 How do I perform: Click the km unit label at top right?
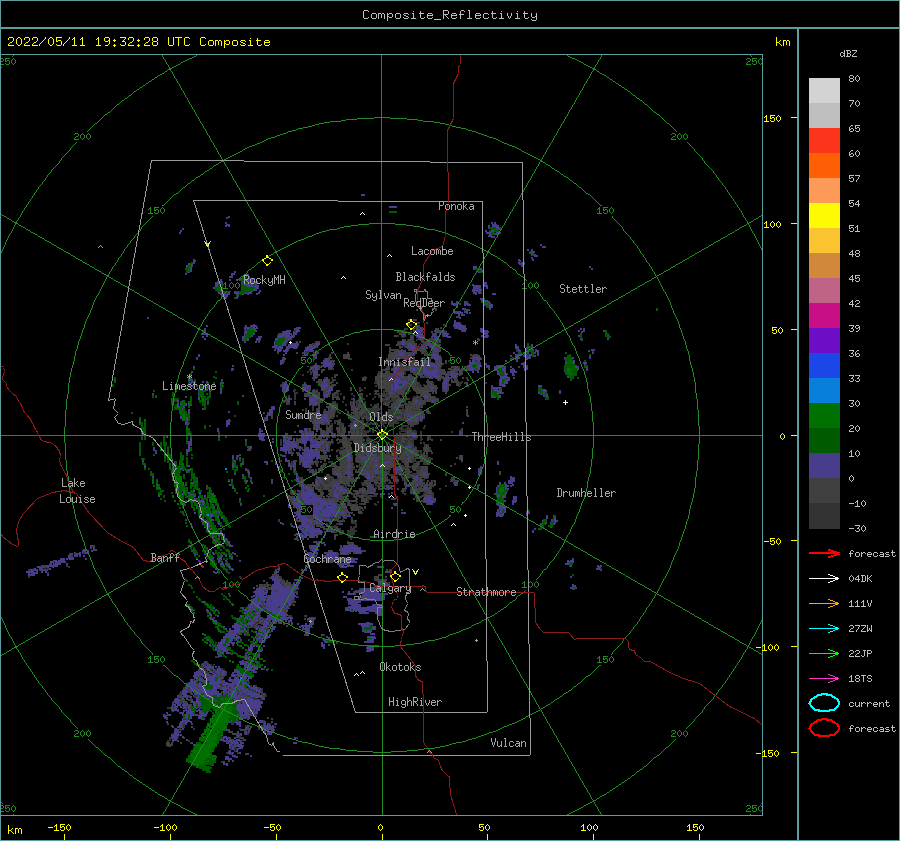(782, 42)
